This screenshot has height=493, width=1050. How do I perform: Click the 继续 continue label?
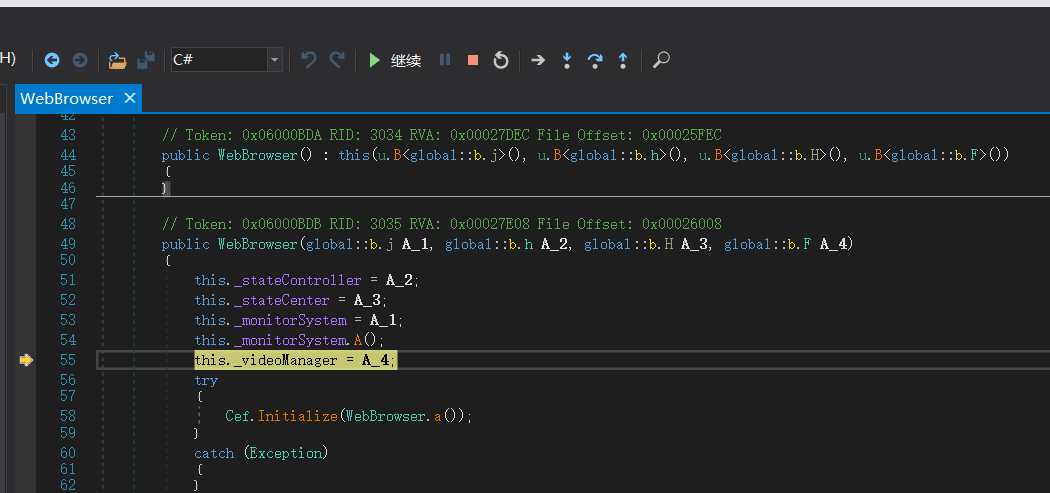pos(406,61)
